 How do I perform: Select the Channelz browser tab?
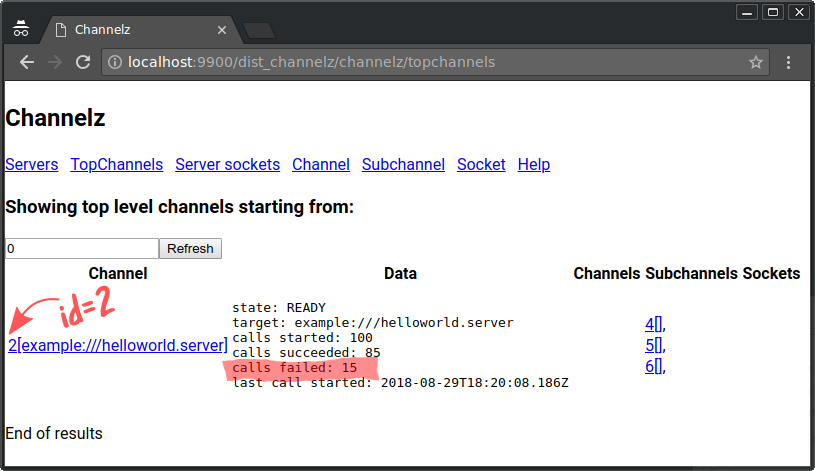click(x=130, y=30)
